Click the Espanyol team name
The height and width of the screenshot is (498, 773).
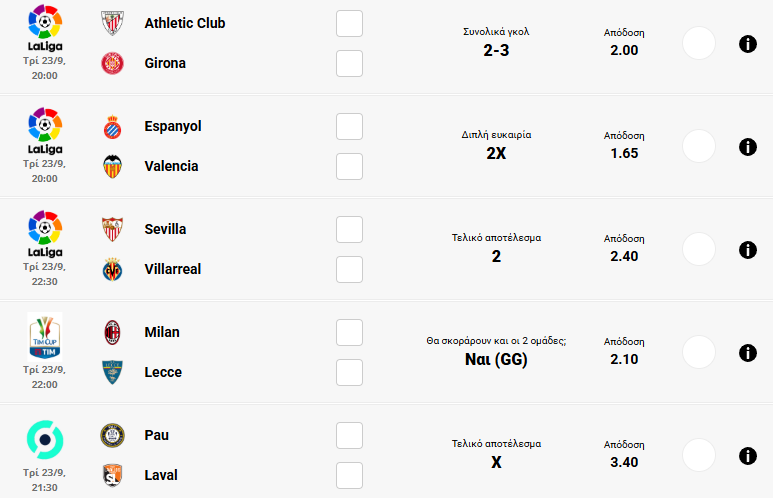tap(173, 126)
